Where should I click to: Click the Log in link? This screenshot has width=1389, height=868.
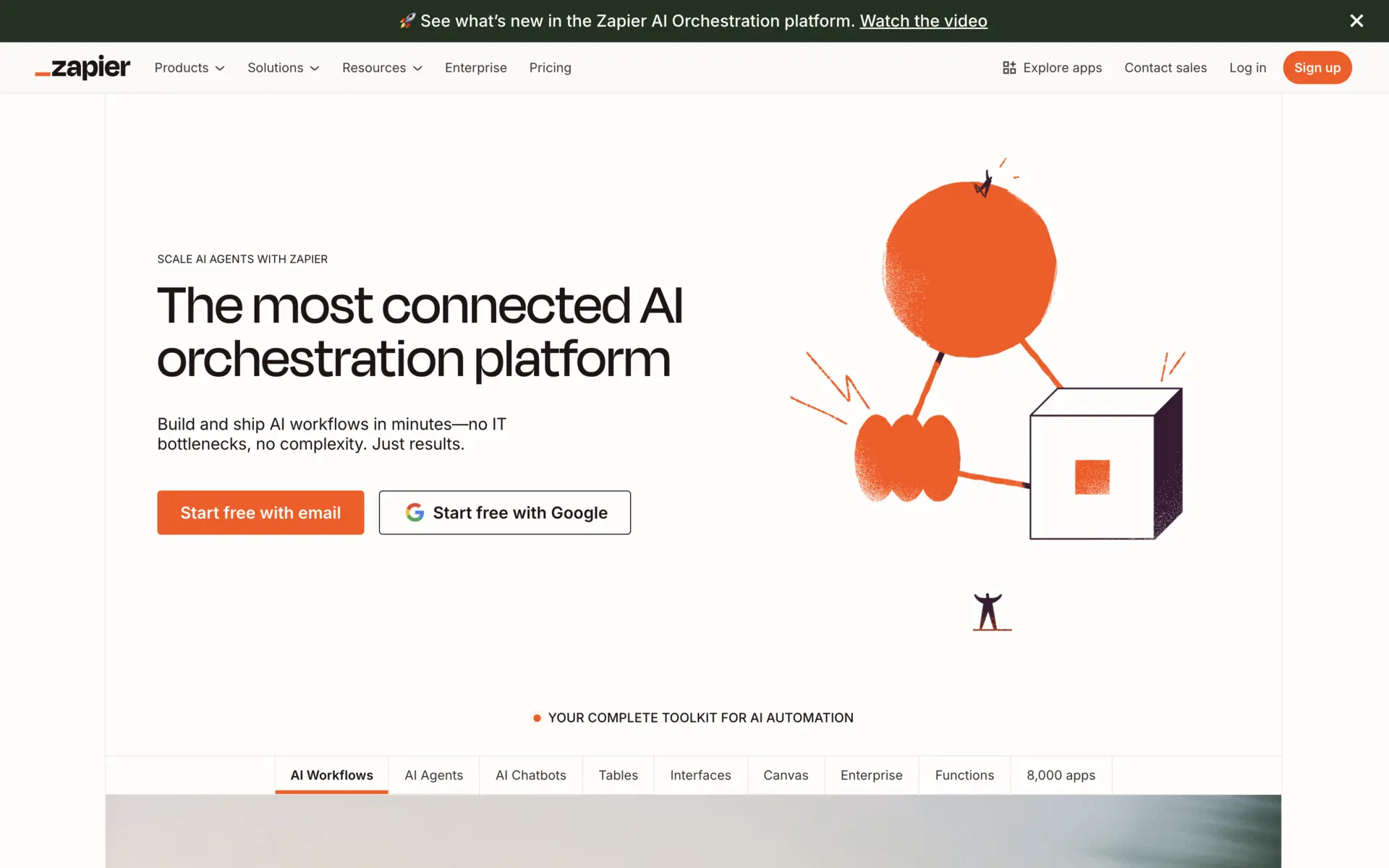1247,67
